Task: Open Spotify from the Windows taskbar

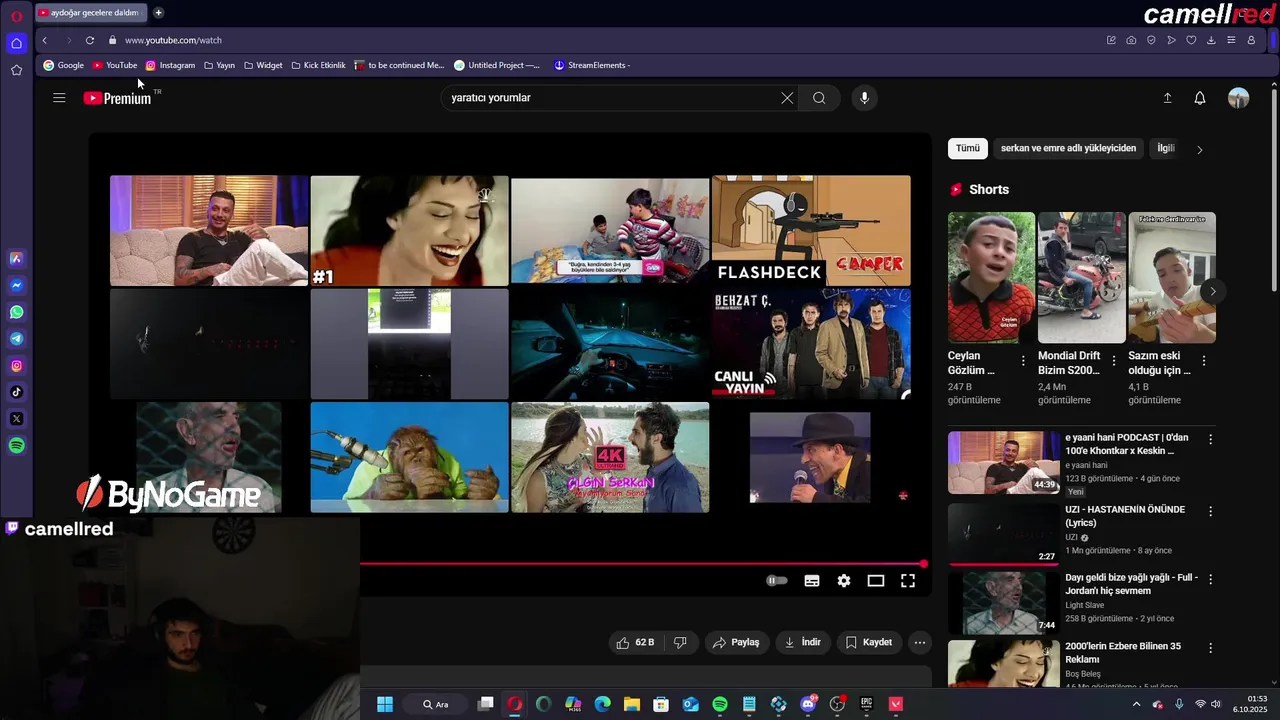Action: click(720, 704)
